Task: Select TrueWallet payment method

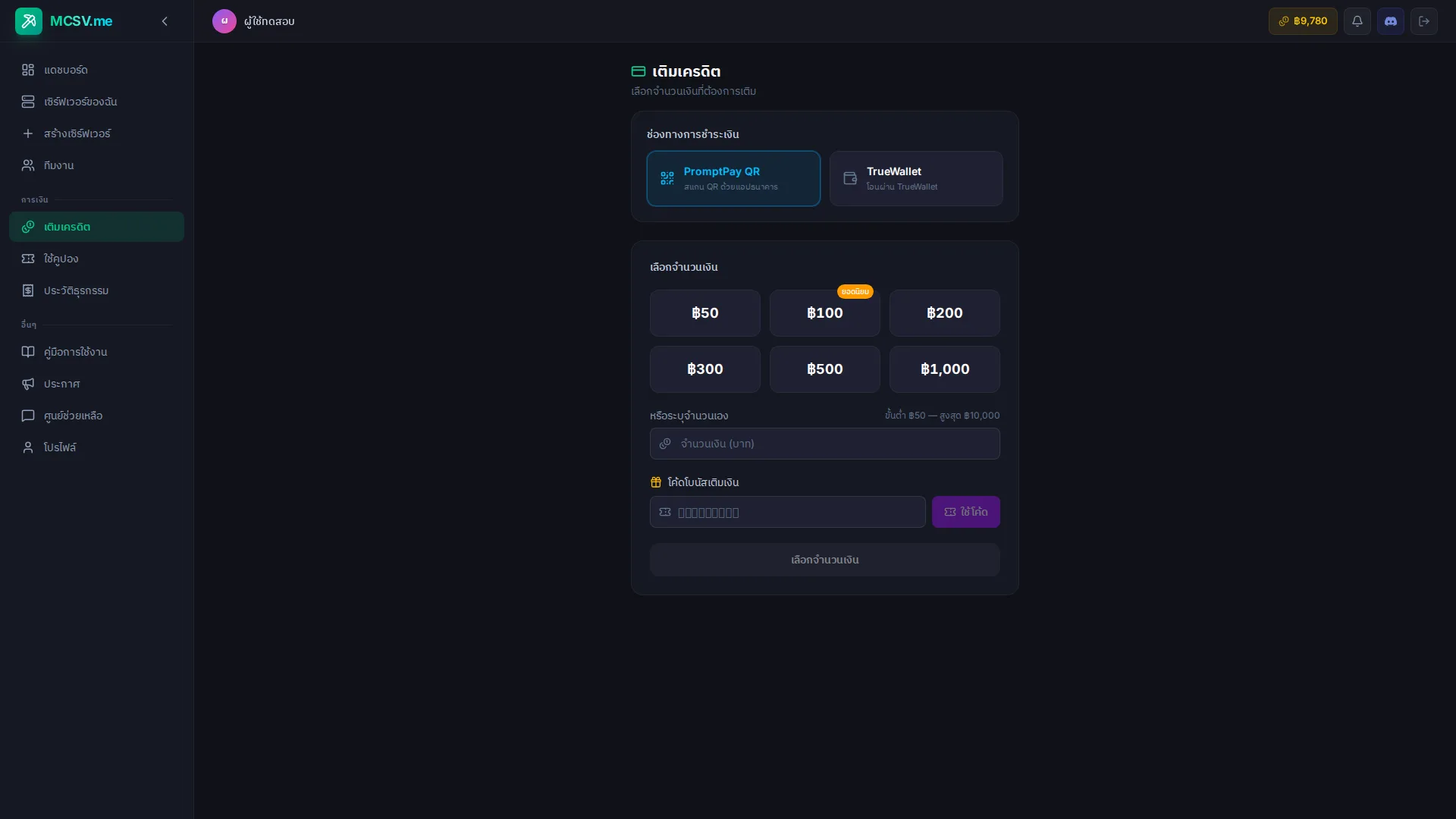Action: (915, 178)
